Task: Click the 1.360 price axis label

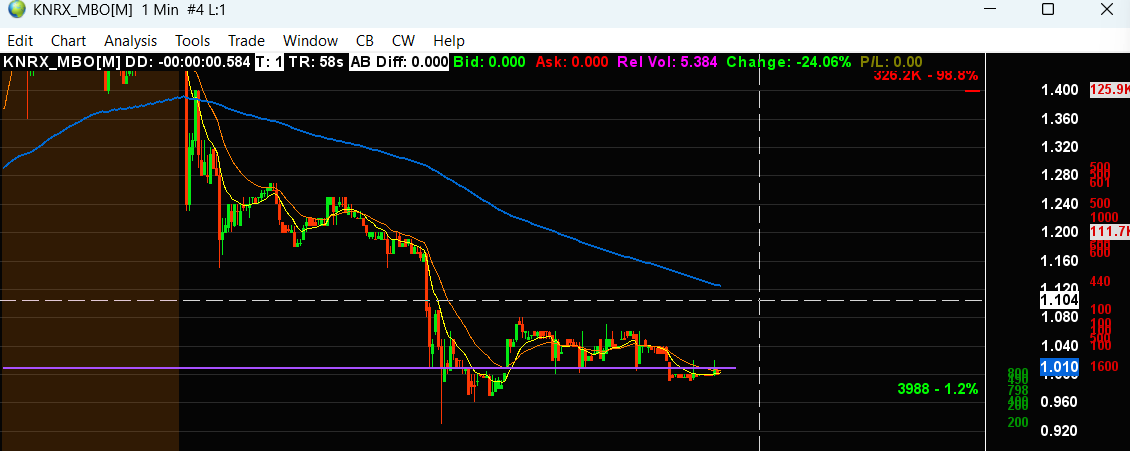Action: 1059,118
